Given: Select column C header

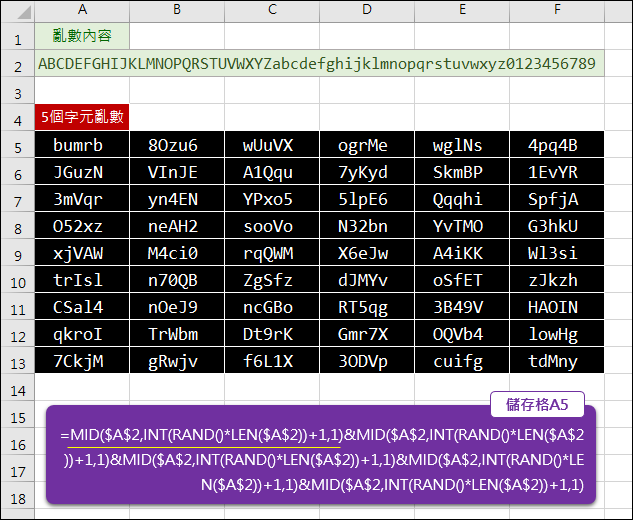Looking at the screenshot, I should click(272, 11).
